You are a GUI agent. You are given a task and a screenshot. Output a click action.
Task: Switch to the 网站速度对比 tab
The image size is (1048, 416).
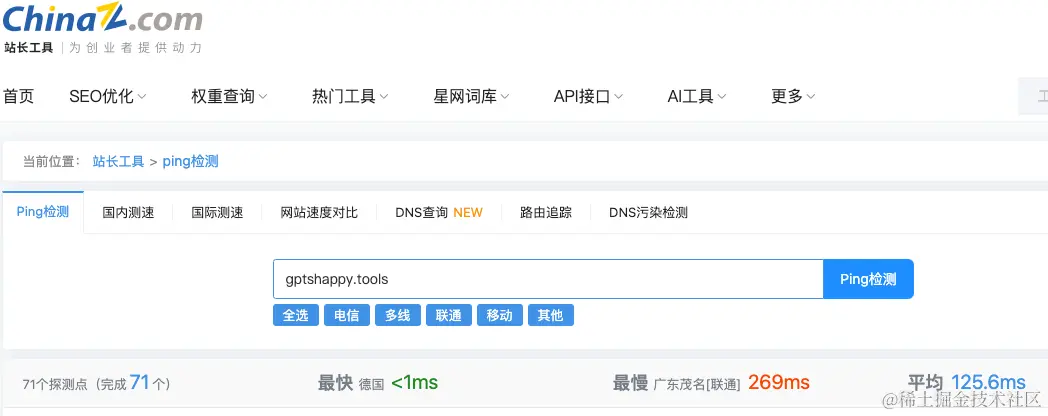[x=319, y=213]
